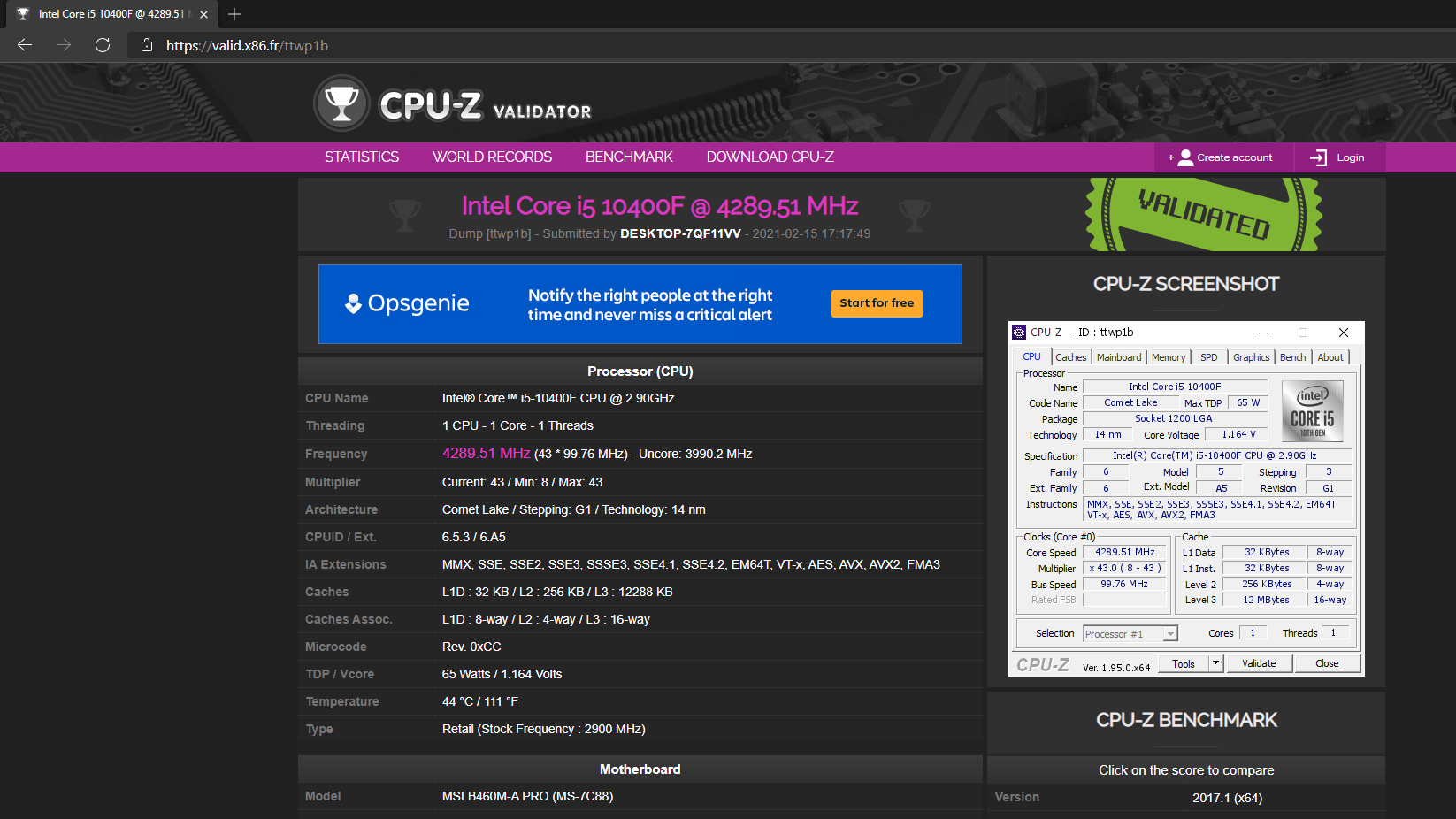Click the Rev. 0xCC microcode value
1456x819 pixels.
point(471,647)
